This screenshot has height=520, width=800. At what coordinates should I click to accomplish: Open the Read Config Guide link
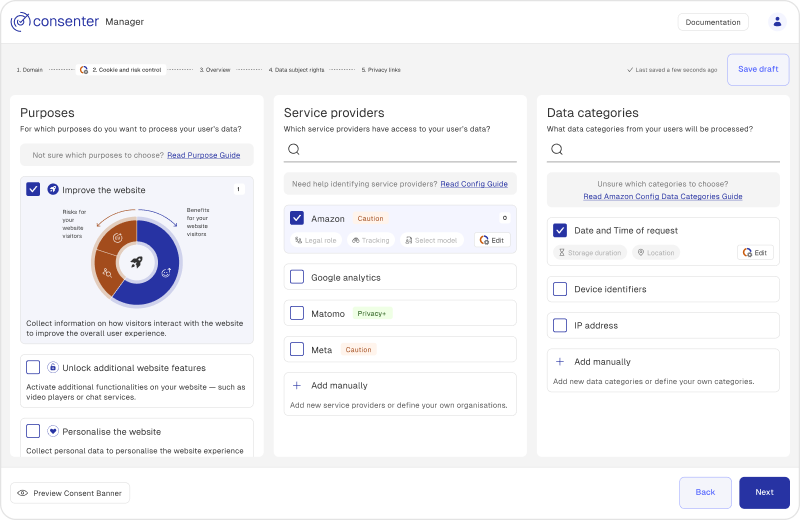474,184
